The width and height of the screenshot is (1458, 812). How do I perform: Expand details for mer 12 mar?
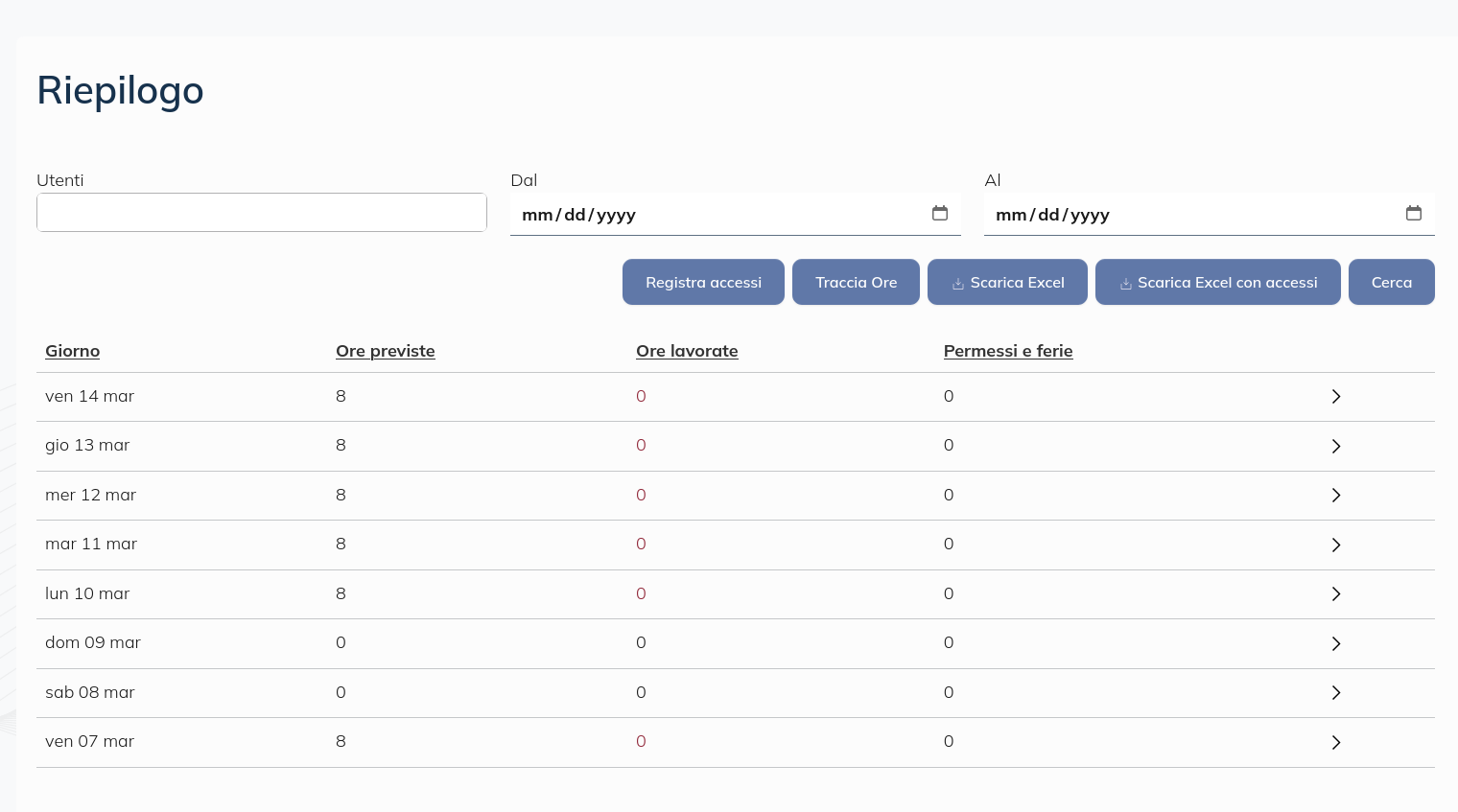tap(1336, 495)
